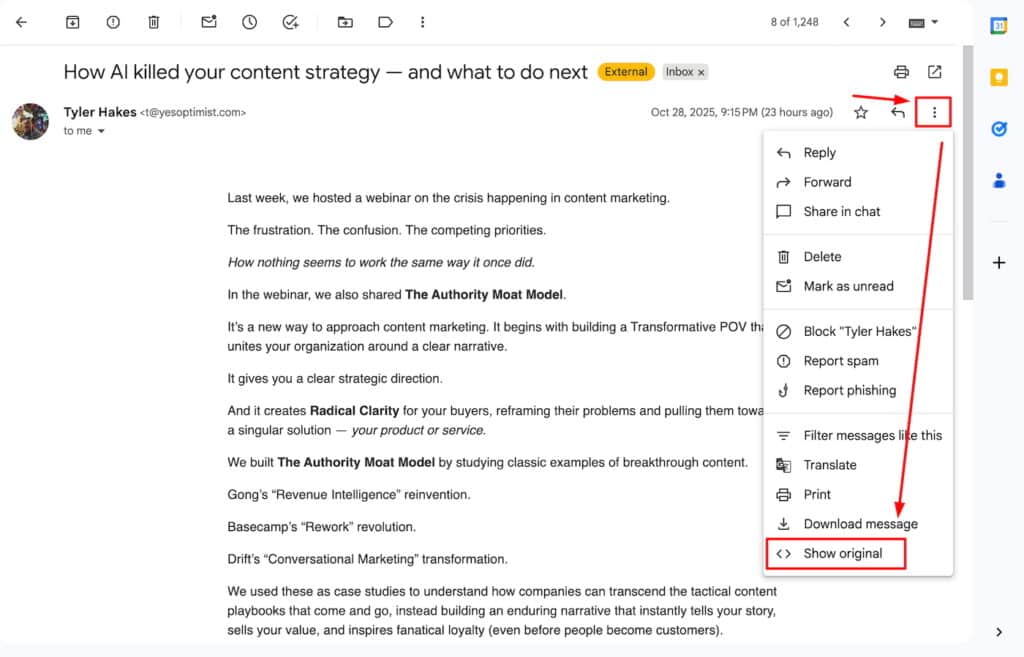Click the email address t@yesoptimist.com
The height and width of the screenshot is (657, 1024).
click(x=193, y=113)
